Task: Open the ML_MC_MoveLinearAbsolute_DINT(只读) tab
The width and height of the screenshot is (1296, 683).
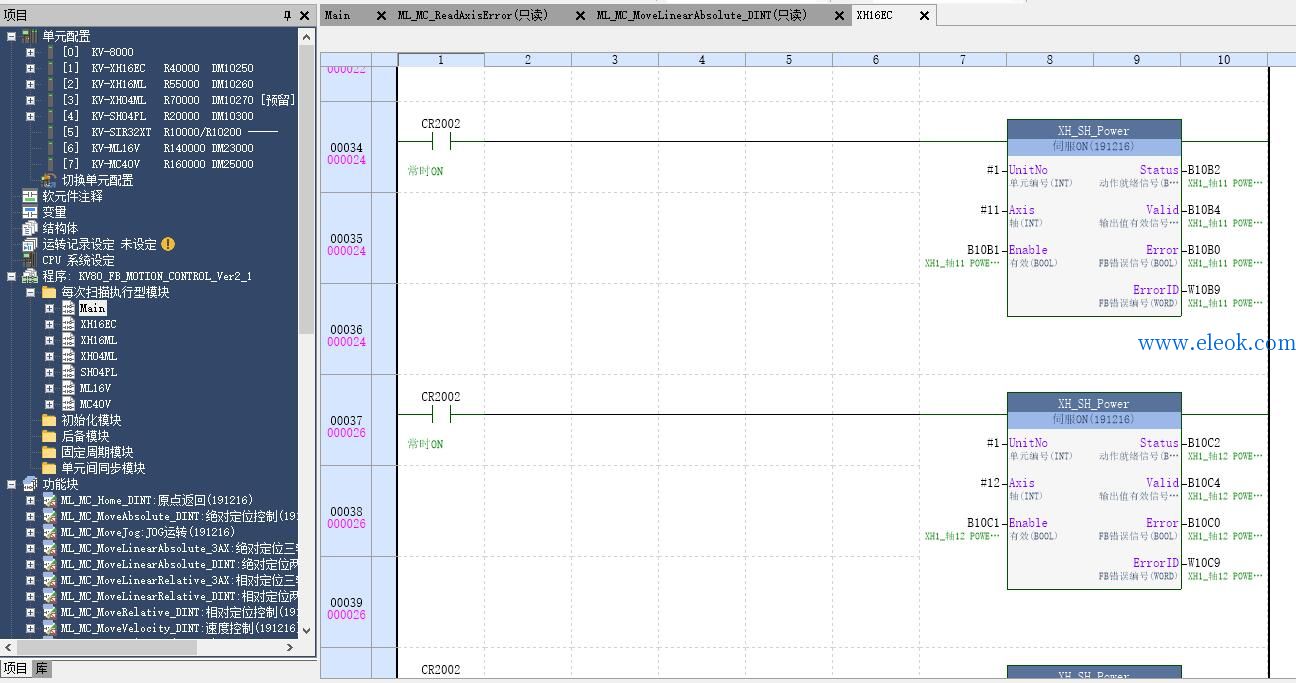Action: [702, 15]
